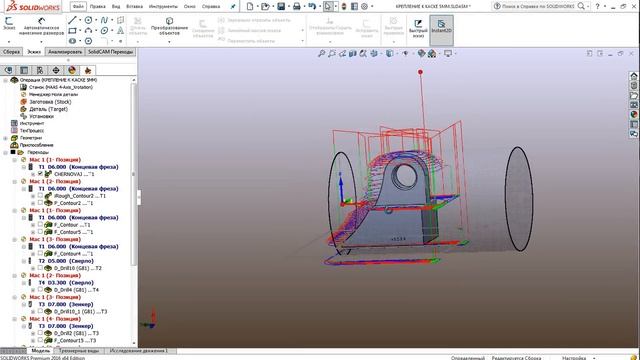The width and height of the screenshot is (640, 360).
Task: Open the Вставка menu
Action: [134, 7]
